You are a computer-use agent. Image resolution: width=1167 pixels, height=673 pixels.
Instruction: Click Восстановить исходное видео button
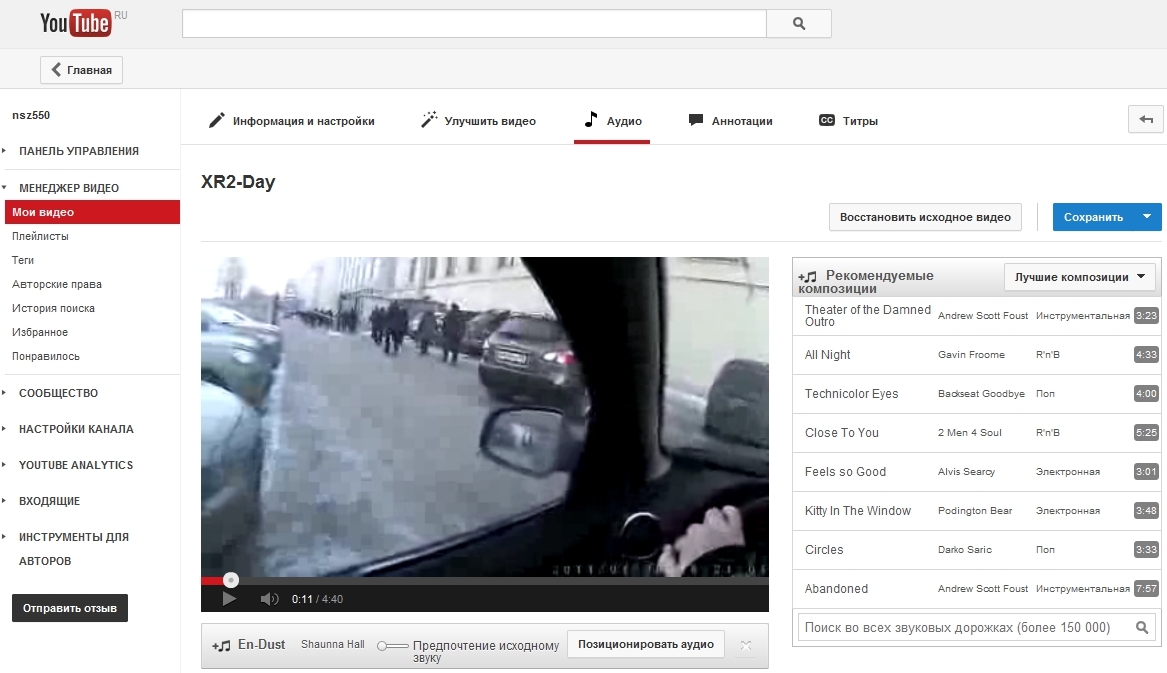pyautogui.click(x=925, y=217)
